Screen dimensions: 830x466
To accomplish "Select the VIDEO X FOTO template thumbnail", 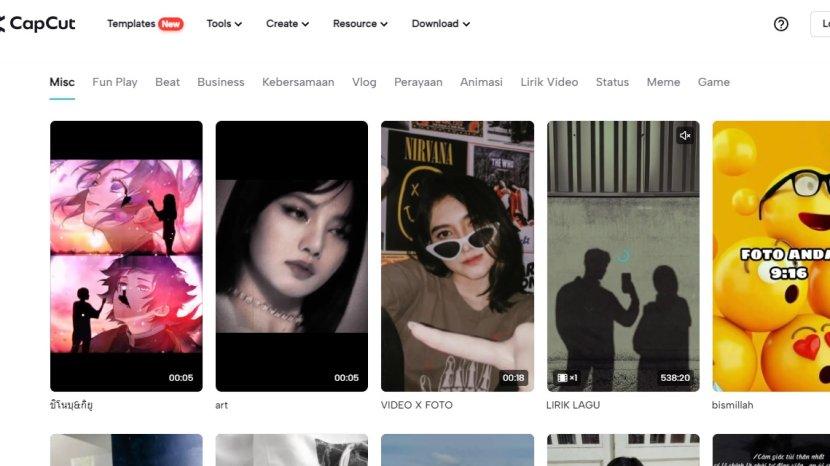I will [457, 255].
